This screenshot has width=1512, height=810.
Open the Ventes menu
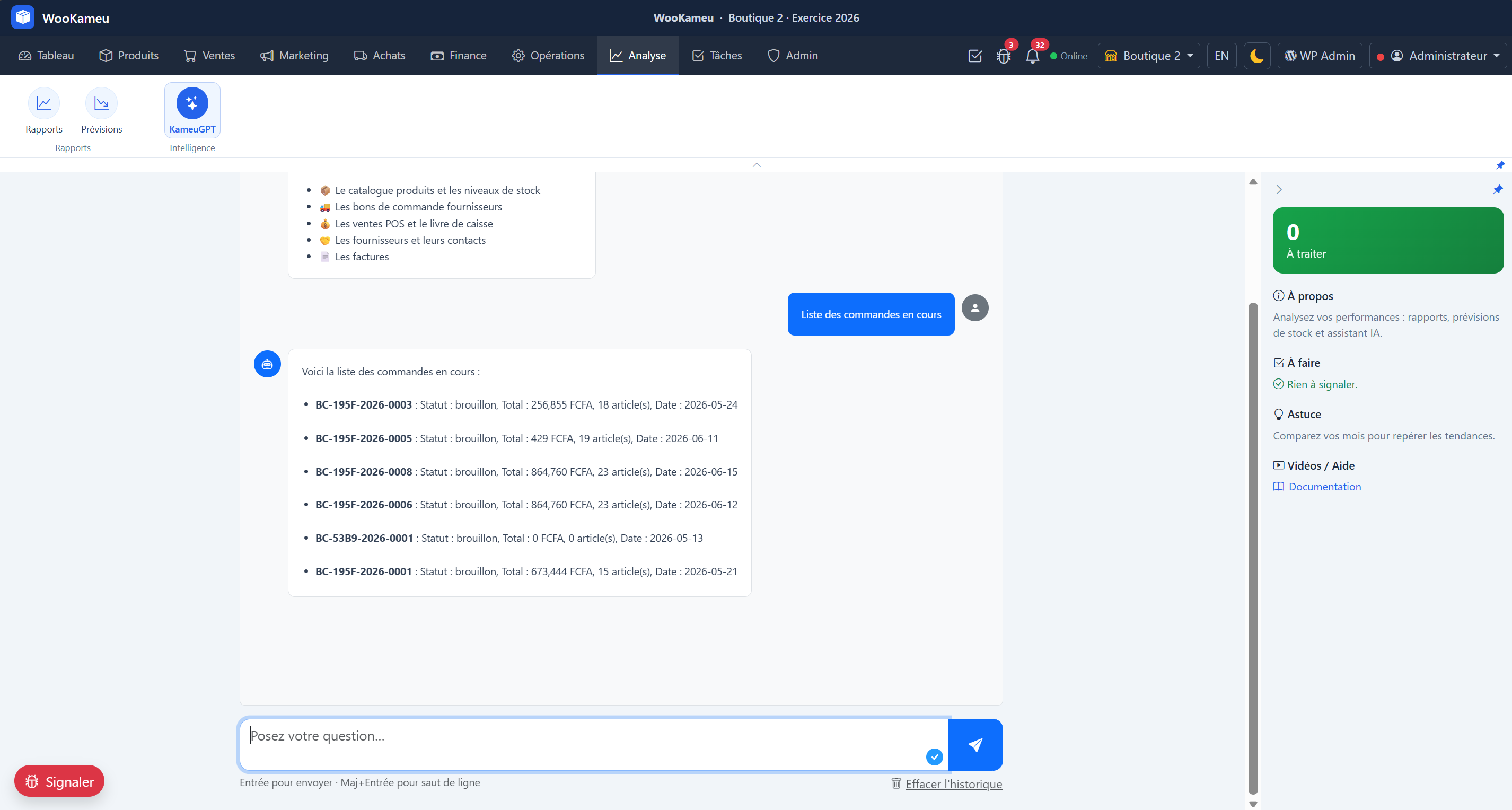[209, 56]
